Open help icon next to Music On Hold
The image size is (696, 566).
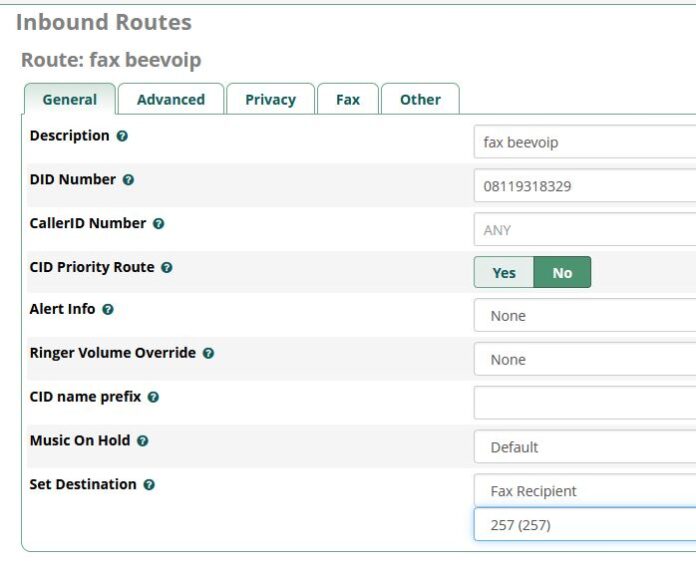[x=142, y=441]
